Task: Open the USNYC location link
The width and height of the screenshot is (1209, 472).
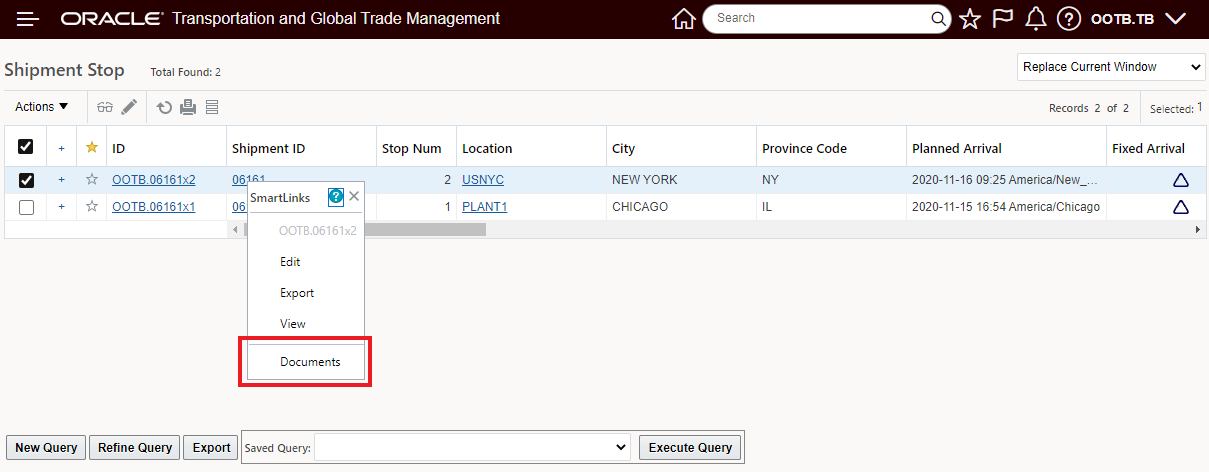Action: [x=483, y=180]
